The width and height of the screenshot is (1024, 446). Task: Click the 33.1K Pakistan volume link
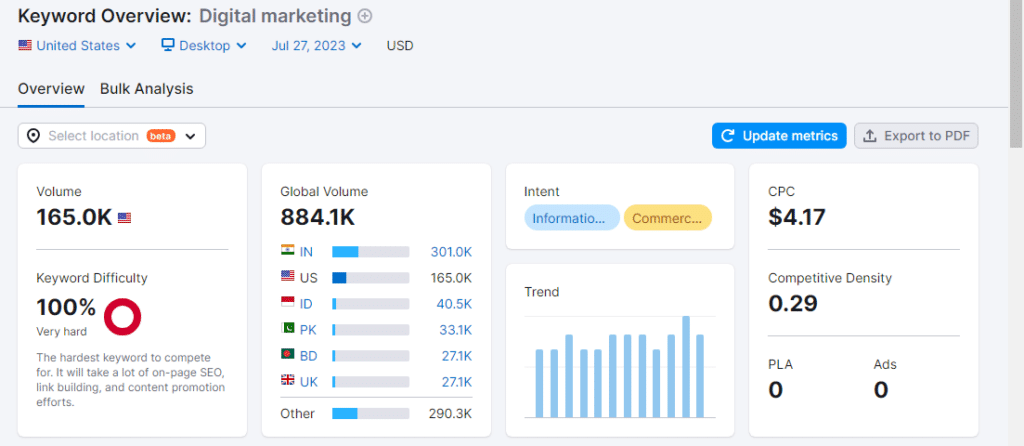click(x=455, y=330)
